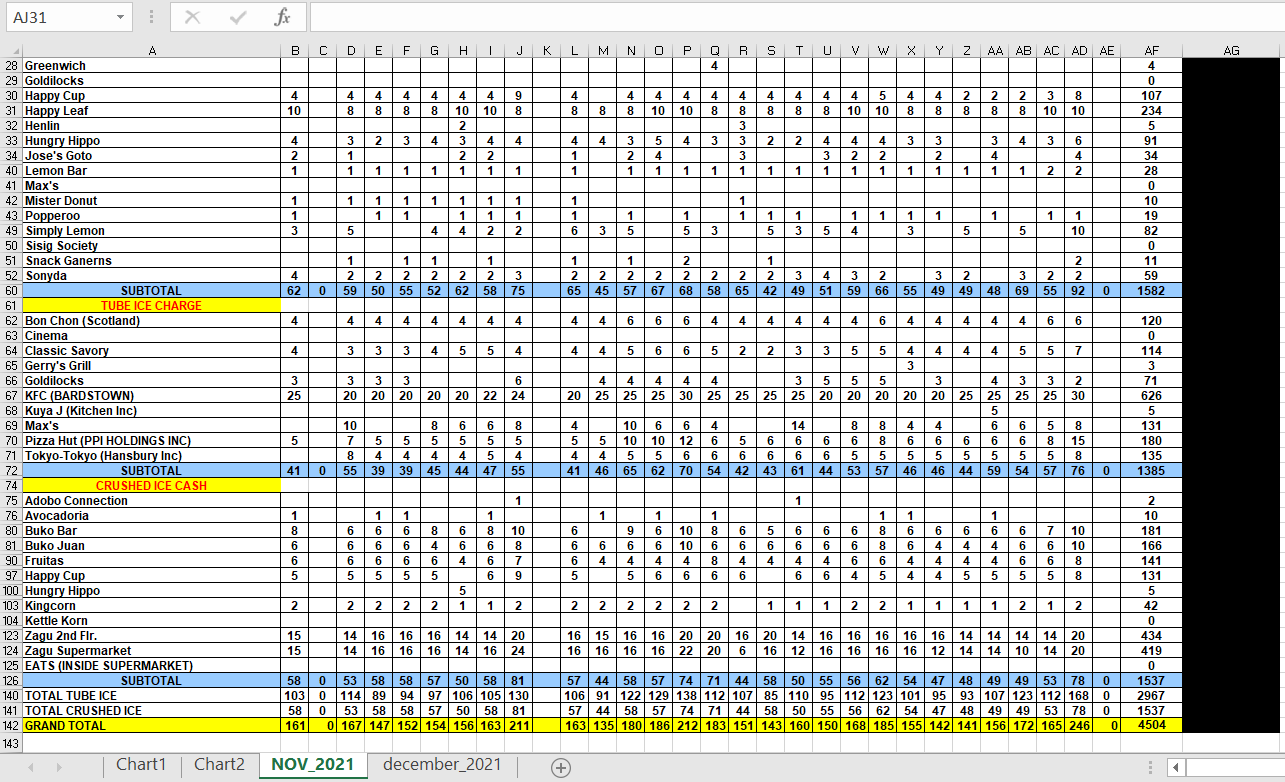Click the next sheet tab scroll arrow
1285x782 pixels.
pos(59,767)
